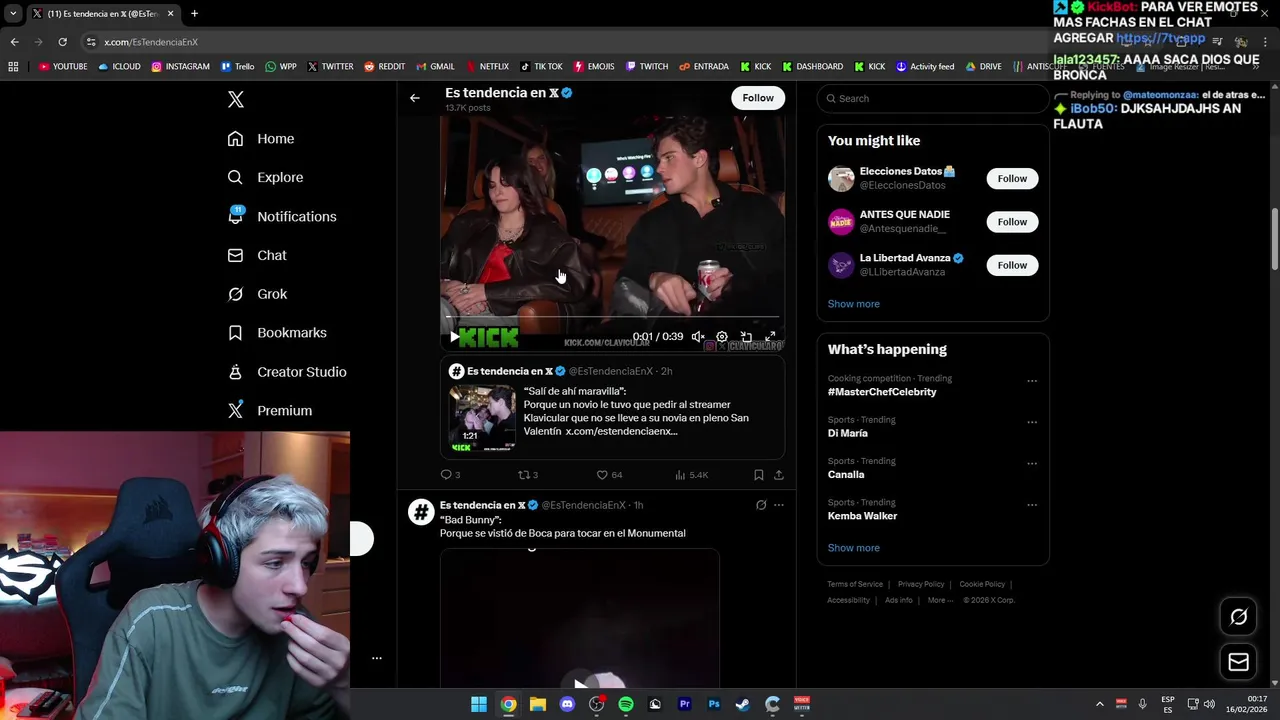Open the floating messages button
Image resolution: width=1280 pixels, height=720 pixels.
1239,662
